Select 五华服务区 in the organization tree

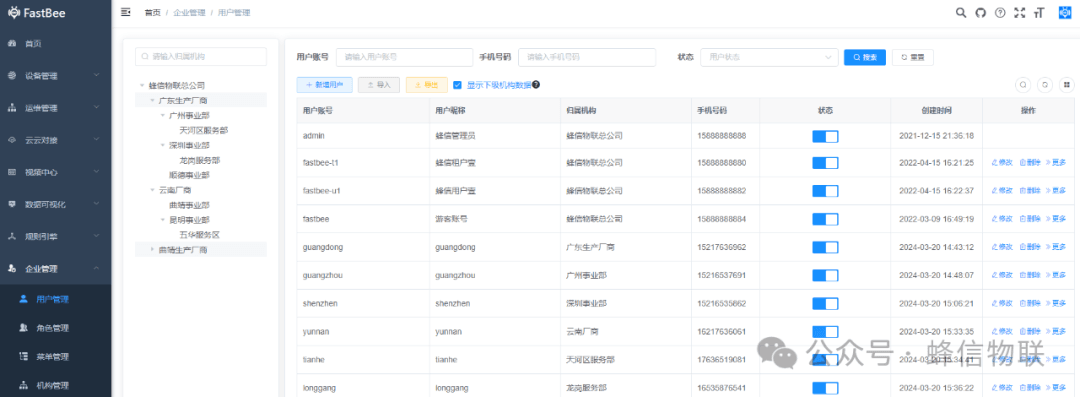tap(199, 235)
